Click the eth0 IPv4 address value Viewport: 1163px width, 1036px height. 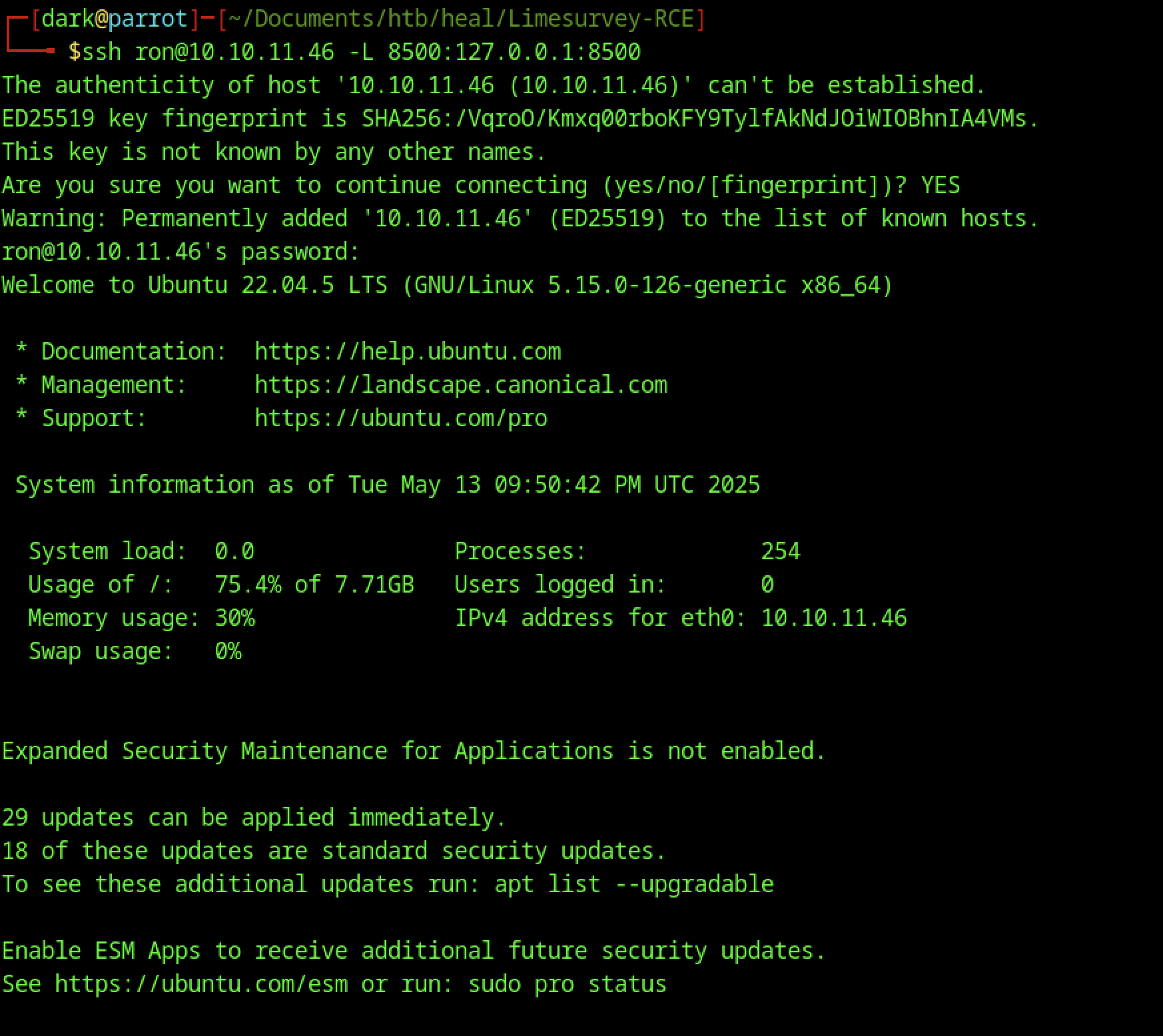click(x=833, y=618)
